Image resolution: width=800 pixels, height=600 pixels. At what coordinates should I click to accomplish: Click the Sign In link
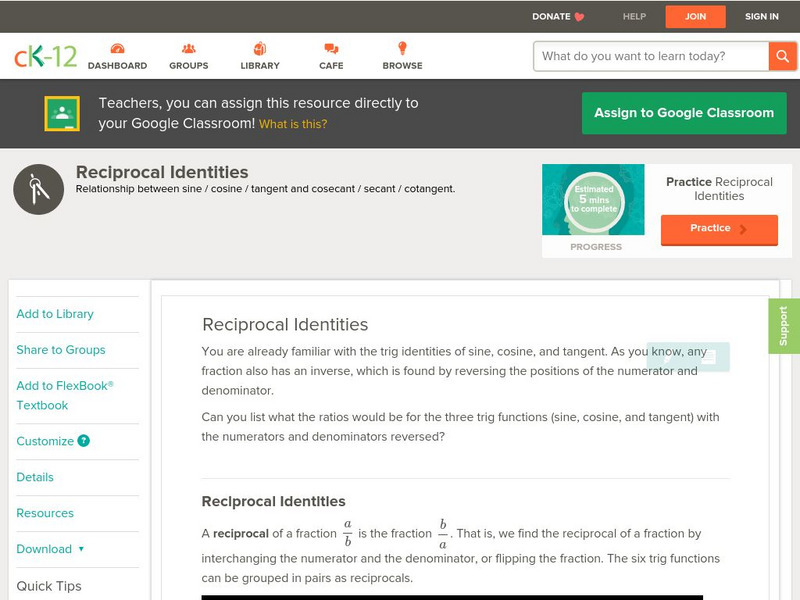tap(762, 16)
